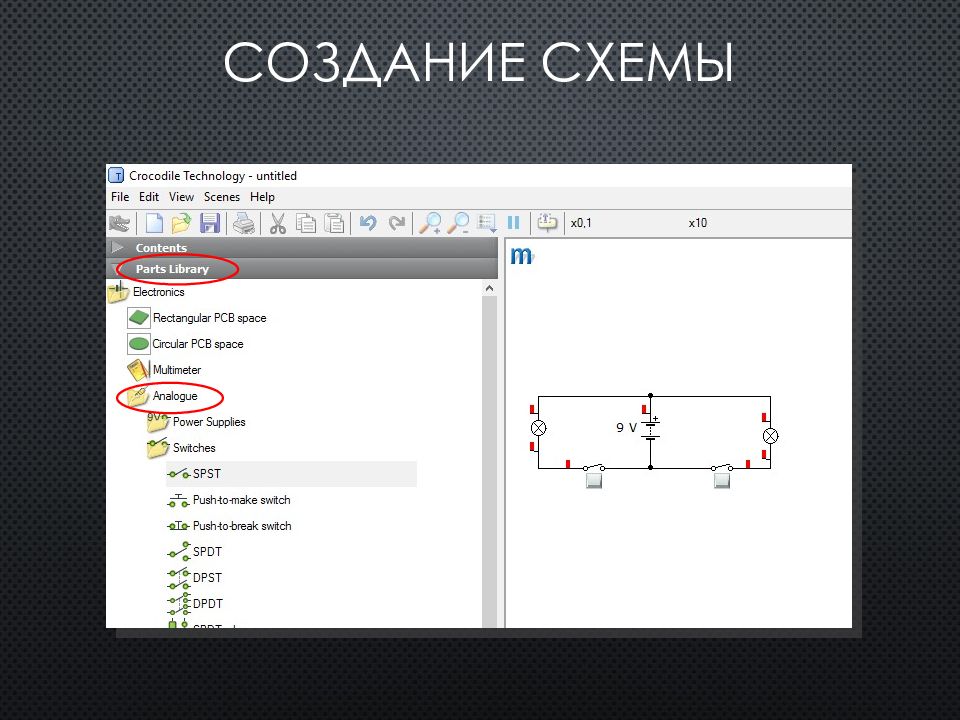
Task: Choose the DPDT switch component
Action: click(206, 603)
